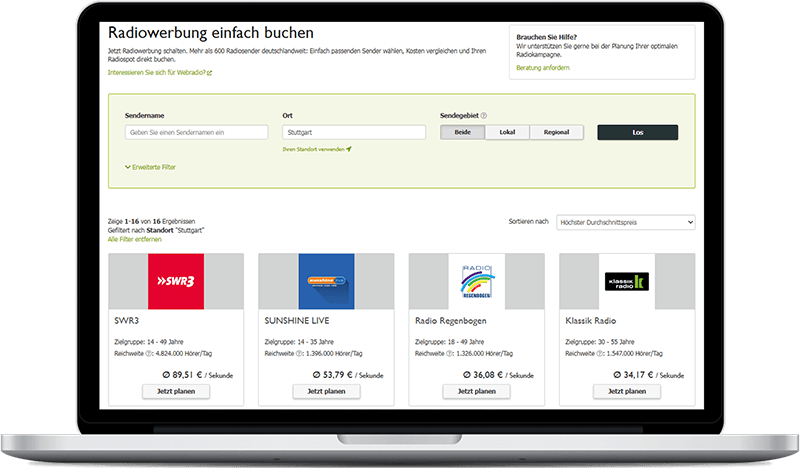The image size is (800, 468).
Task: Click the Sendegebiet help question-mark icon
Action: (x=484, y=116)
